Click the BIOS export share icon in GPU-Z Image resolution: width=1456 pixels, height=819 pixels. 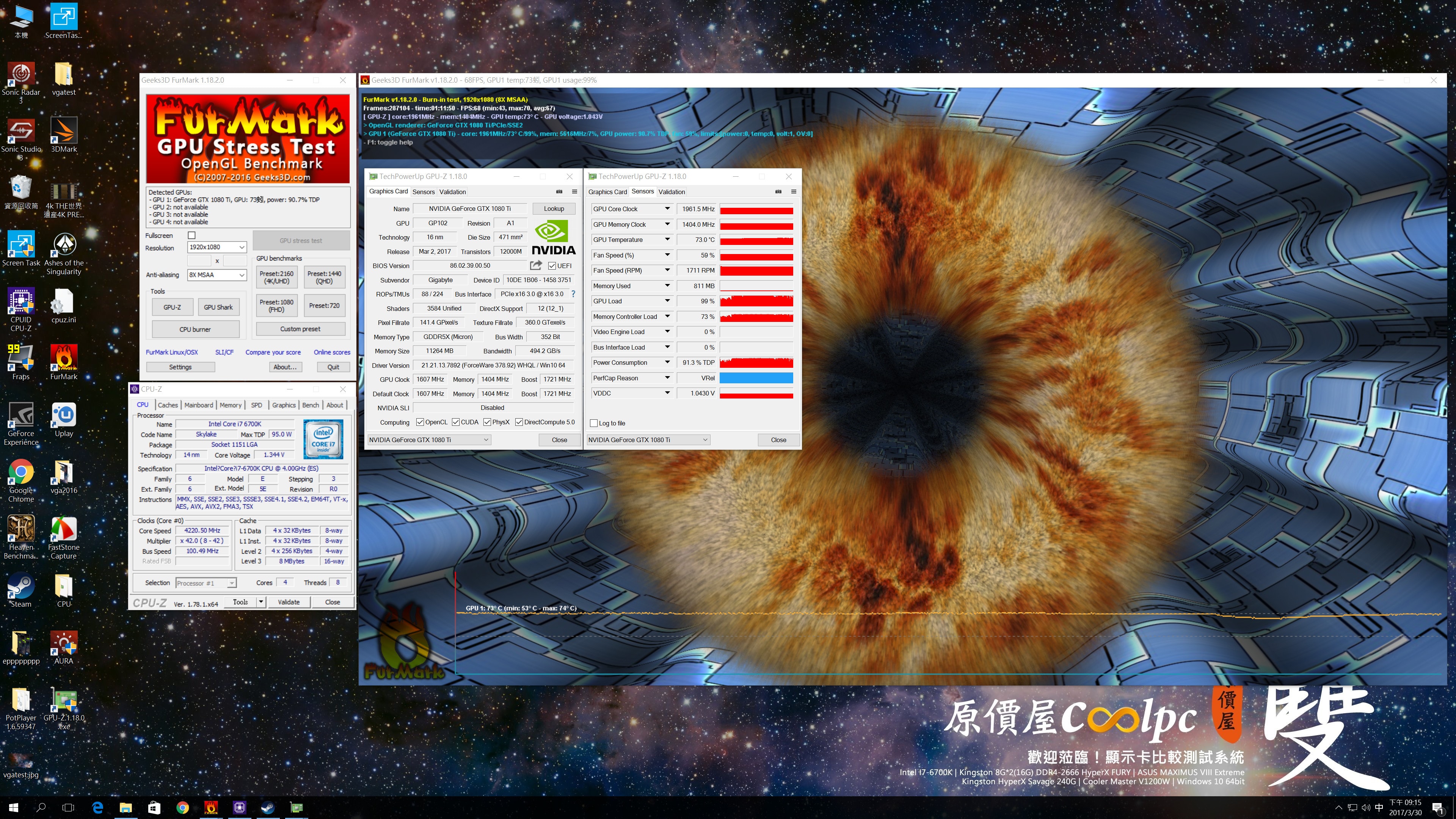tap(536, 265)
